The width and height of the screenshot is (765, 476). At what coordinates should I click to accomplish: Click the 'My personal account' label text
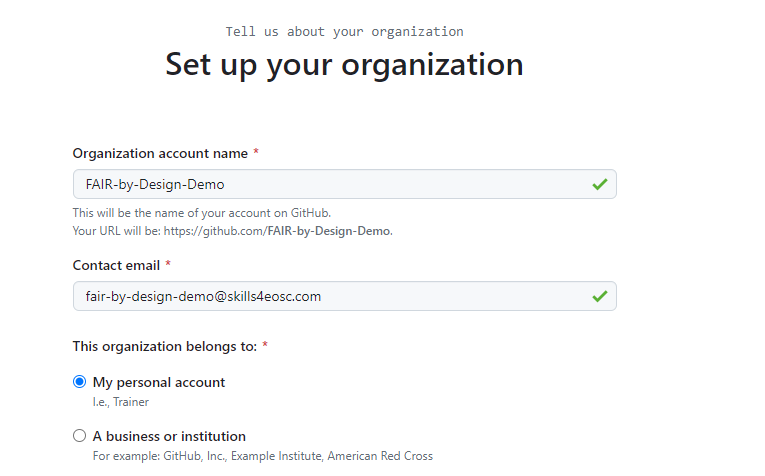click(159, 382)
